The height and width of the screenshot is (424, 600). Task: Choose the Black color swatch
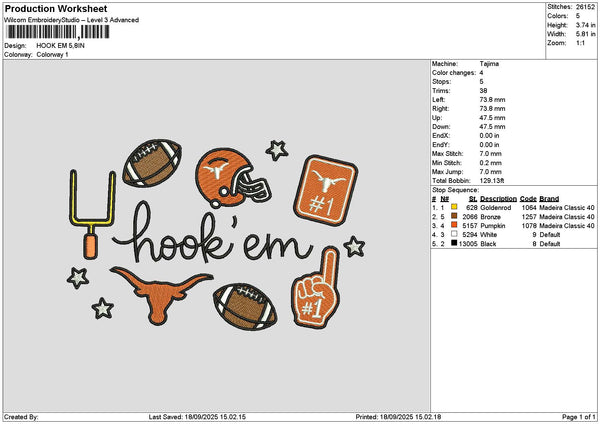click(454, 243)
